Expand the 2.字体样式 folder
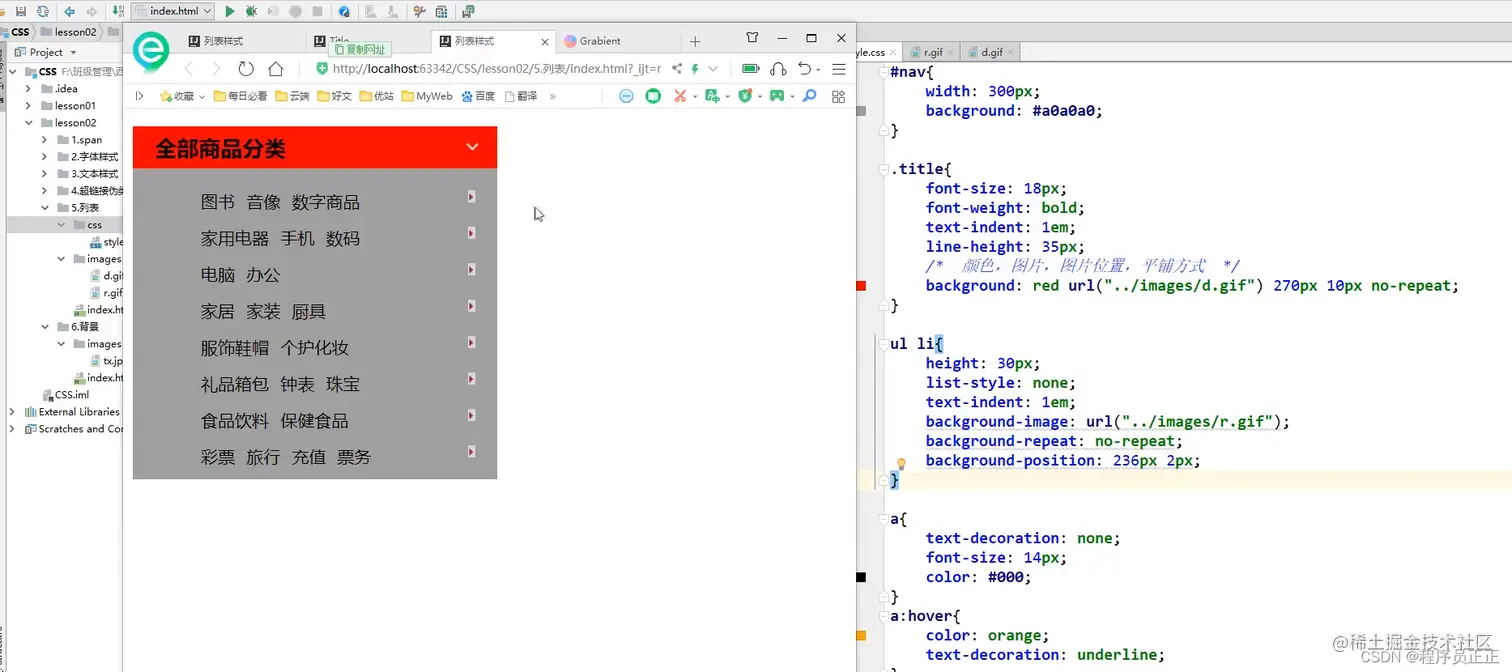Viewport: 1512px width, 672px height. tap(45, 157)
